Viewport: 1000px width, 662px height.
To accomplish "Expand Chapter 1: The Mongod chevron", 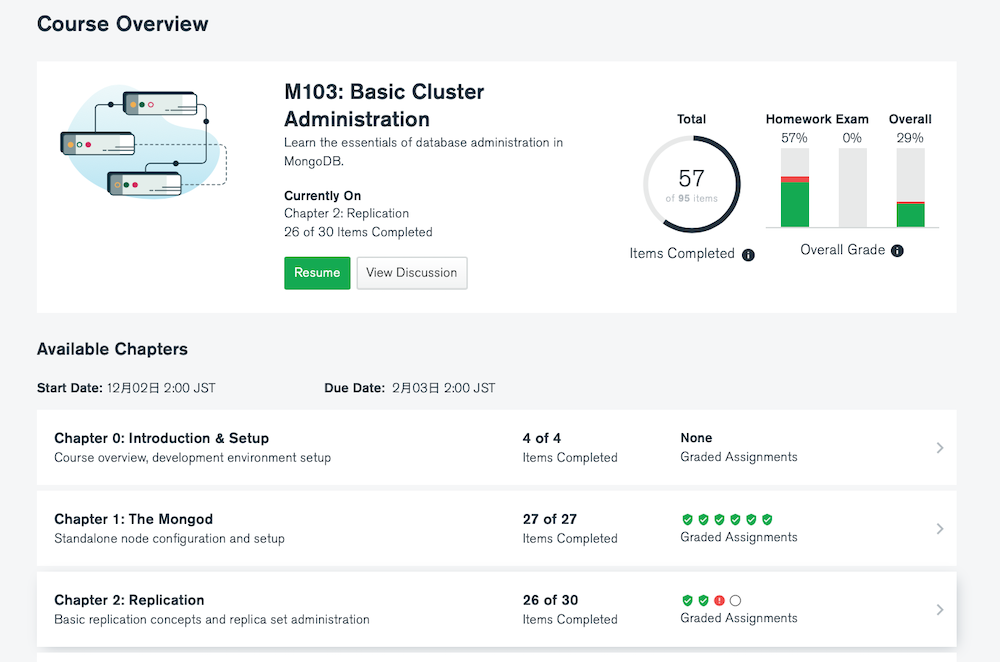I will [940, 529].
